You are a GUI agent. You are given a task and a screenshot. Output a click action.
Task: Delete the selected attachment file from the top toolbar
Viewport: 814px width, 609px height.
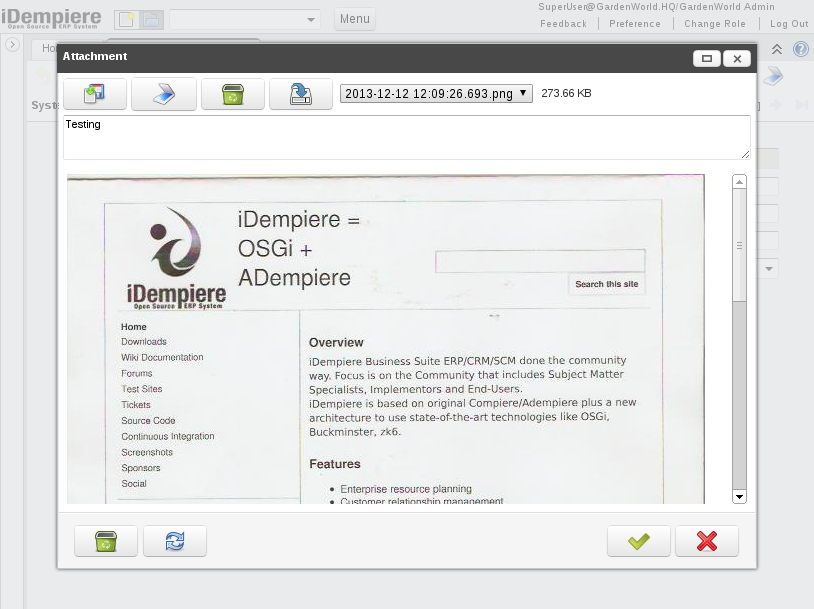pos(232,94)
